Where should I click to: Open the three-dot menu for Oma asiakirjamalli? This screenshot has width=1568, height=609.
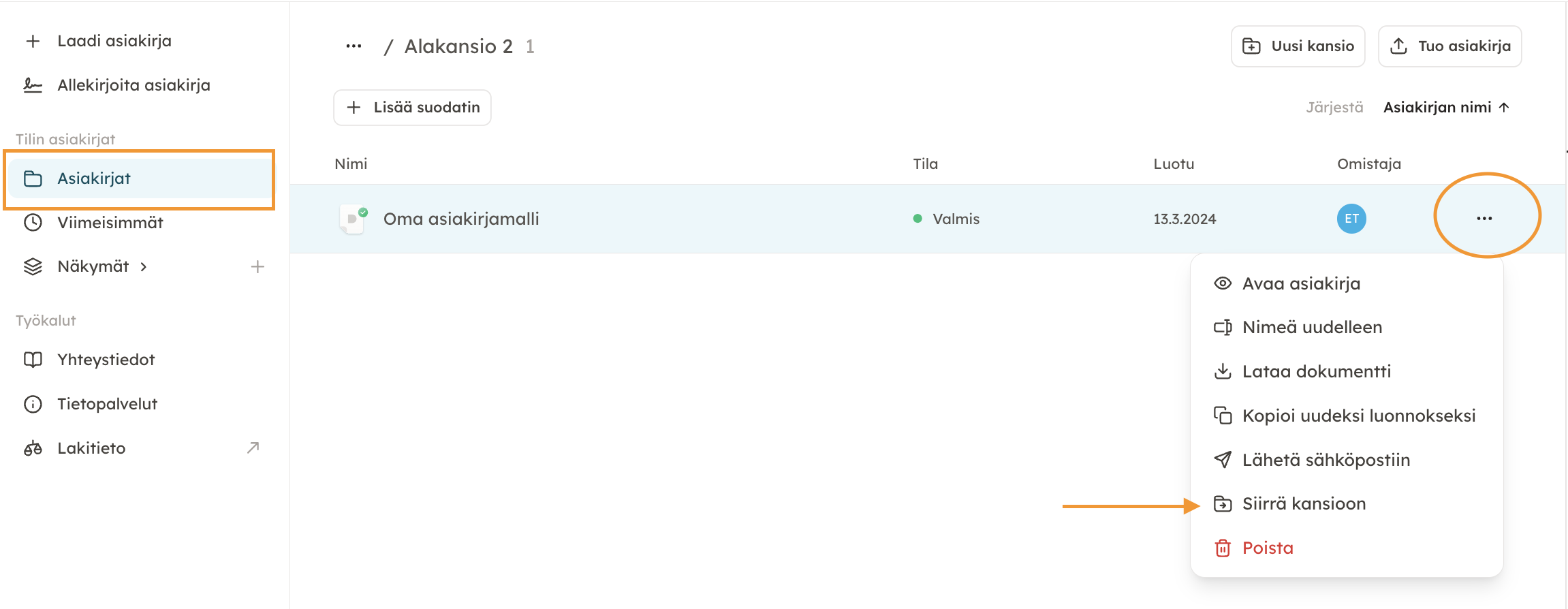point(1484,219)
